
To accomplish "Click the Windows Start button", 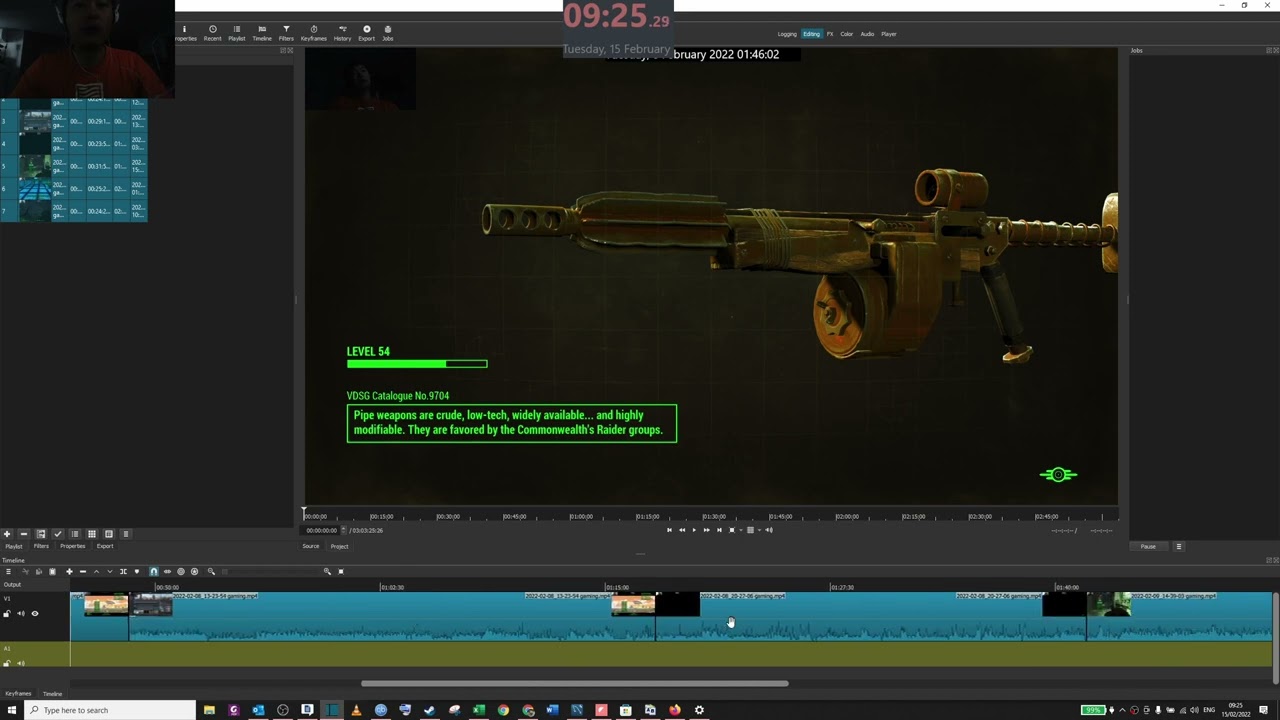I will pyautogui.click(x=10, y=710).
